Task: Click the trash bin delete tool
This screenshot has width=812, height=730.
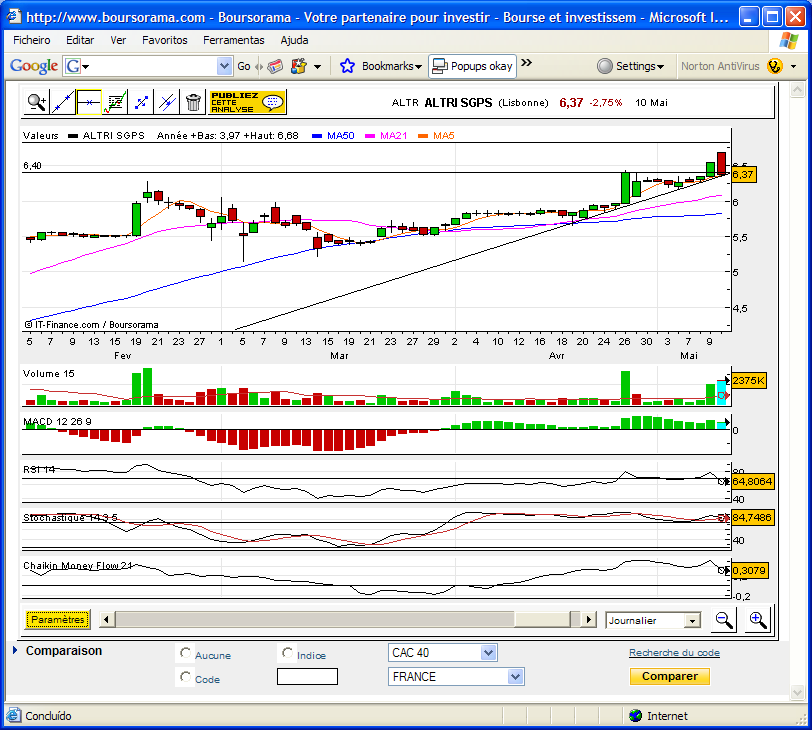Action: coord(193,103)
